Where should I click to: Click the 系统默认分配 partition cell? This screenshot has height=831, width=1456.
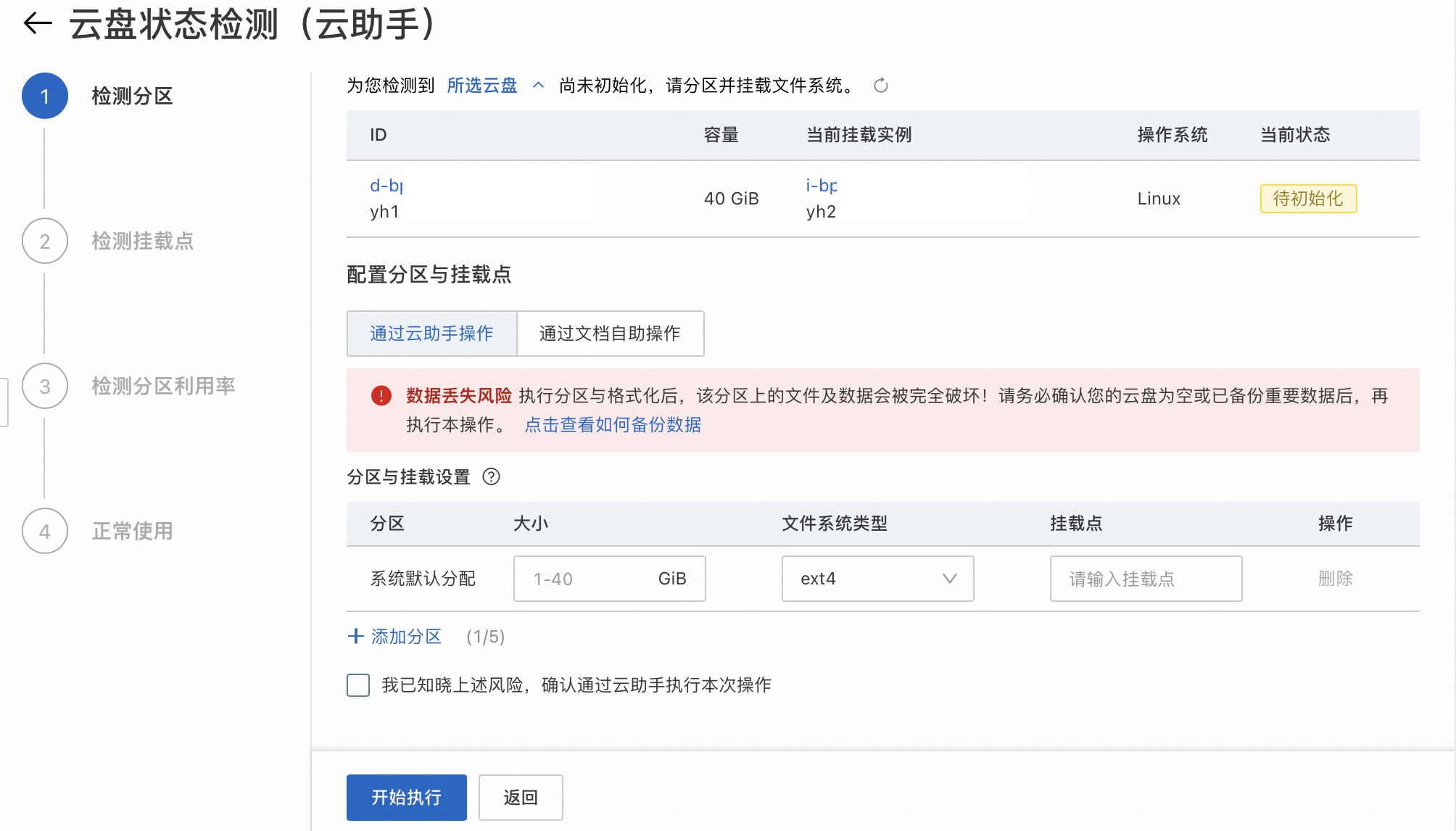tap(423, 578)
